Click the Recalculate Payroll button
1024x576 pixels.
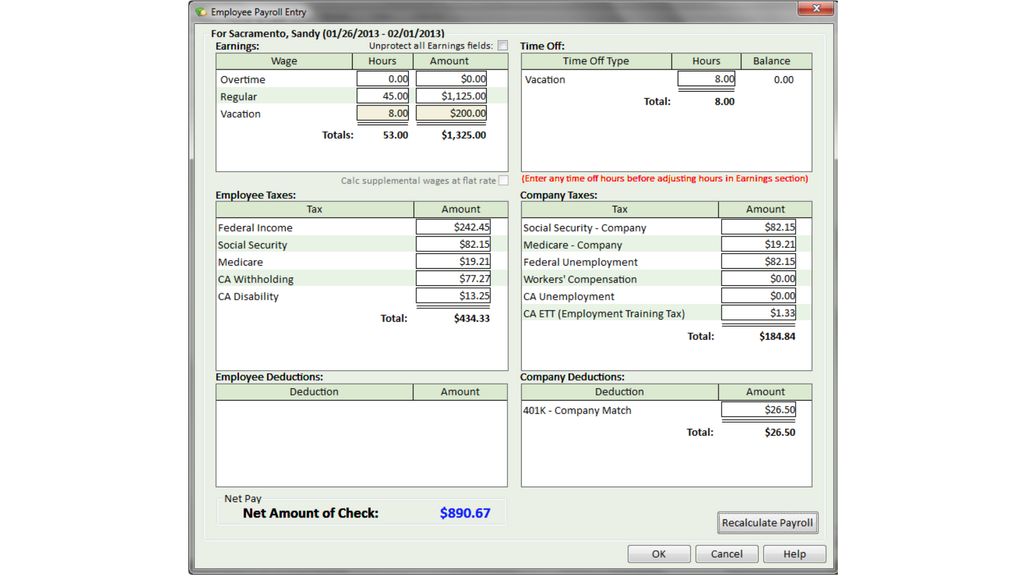point(767,522)
